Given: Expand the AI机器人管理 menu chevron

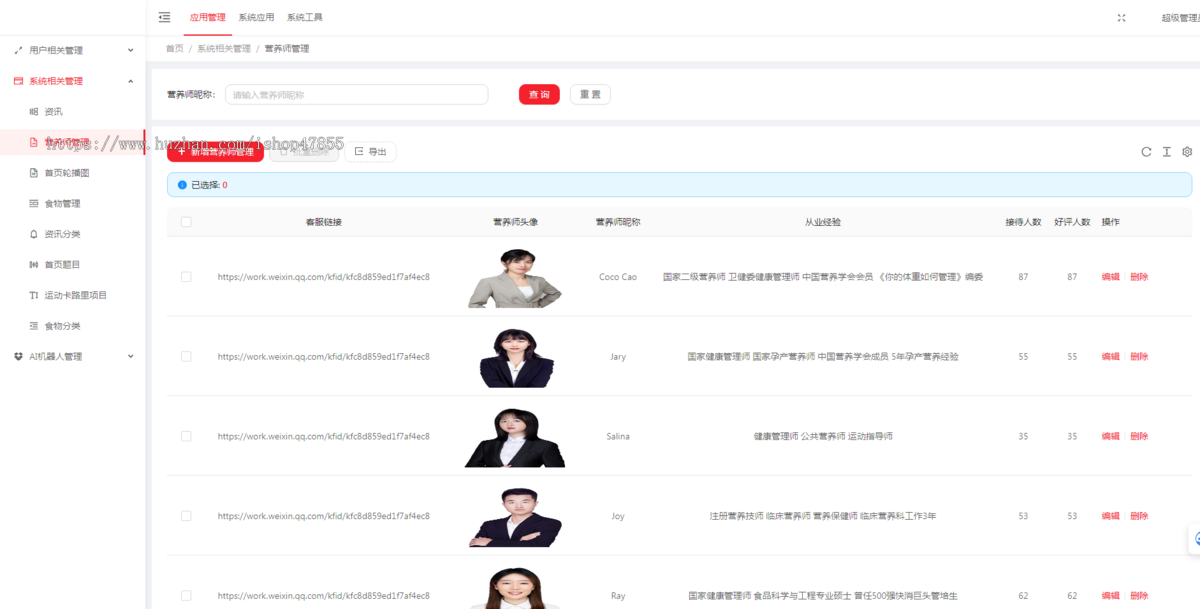Looking at the screenshot, I should coord(130,357).
